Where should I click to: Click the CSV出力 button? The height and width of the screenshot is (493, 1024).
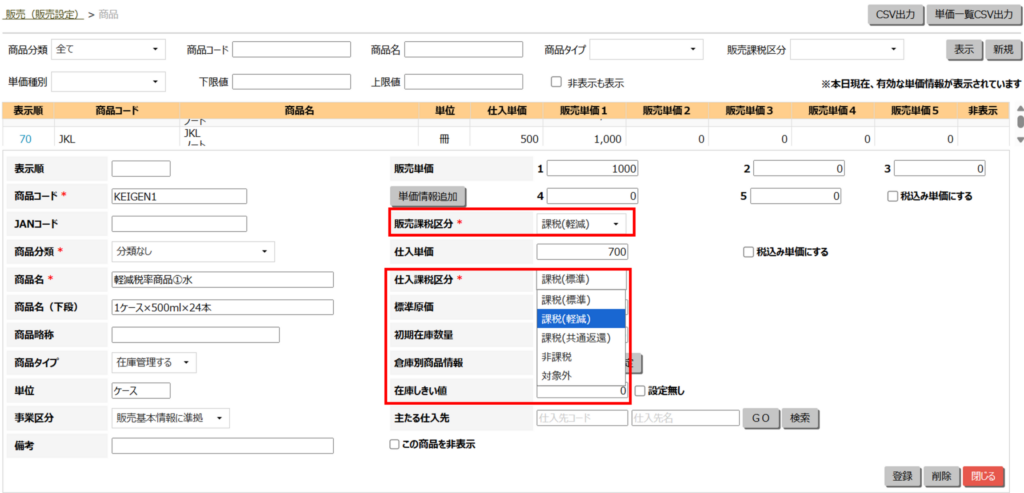(895, 14)
